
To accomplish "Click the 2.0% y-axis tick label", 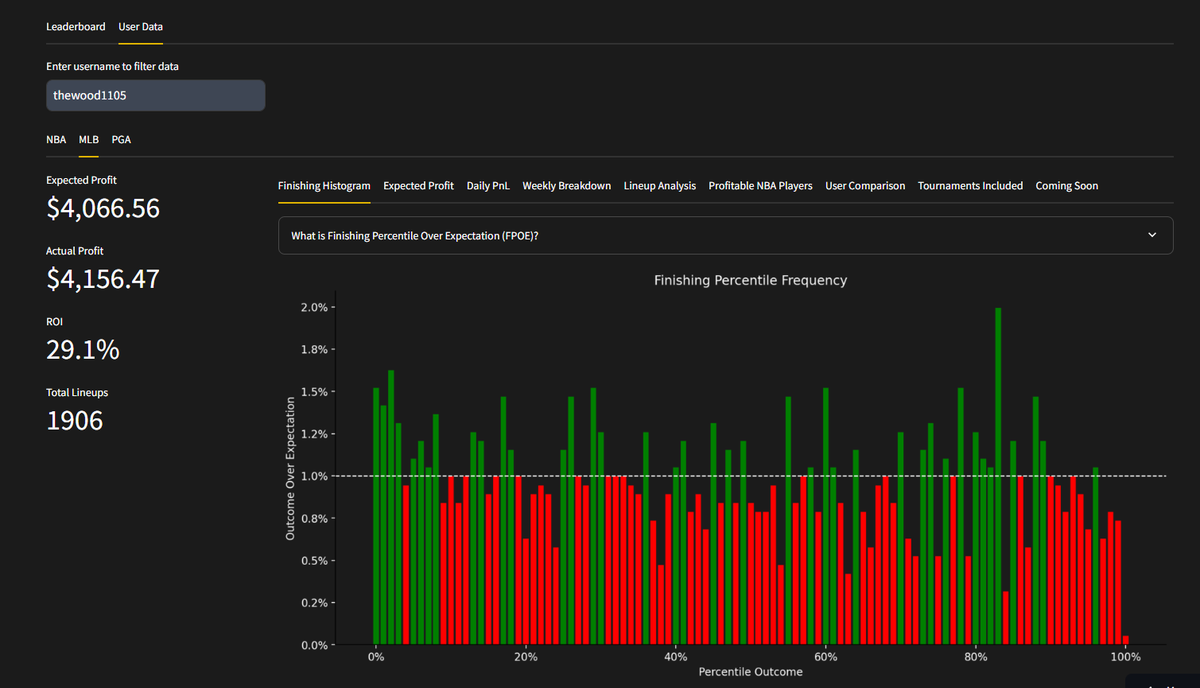I will point(314,307).
